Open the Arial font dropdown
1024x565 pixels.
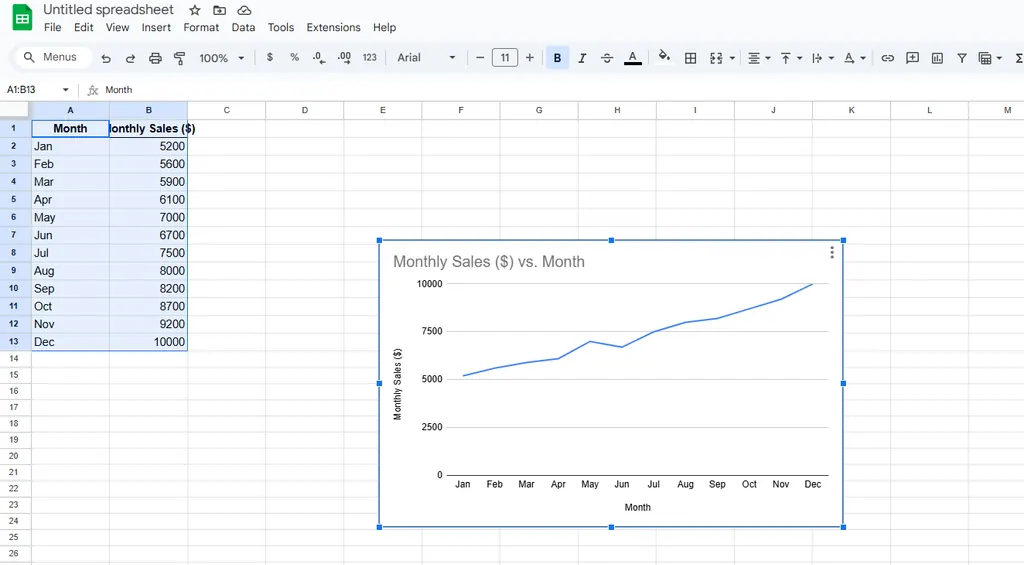tap(426, 58)
